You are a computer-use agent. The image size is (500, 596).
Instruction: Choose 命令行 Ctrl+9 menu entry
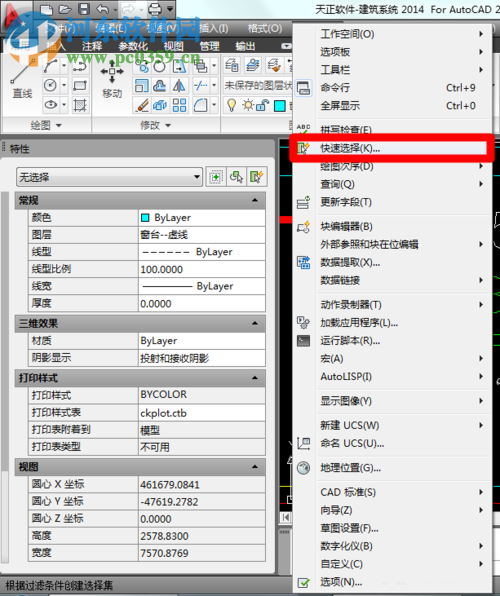[391, 88]
